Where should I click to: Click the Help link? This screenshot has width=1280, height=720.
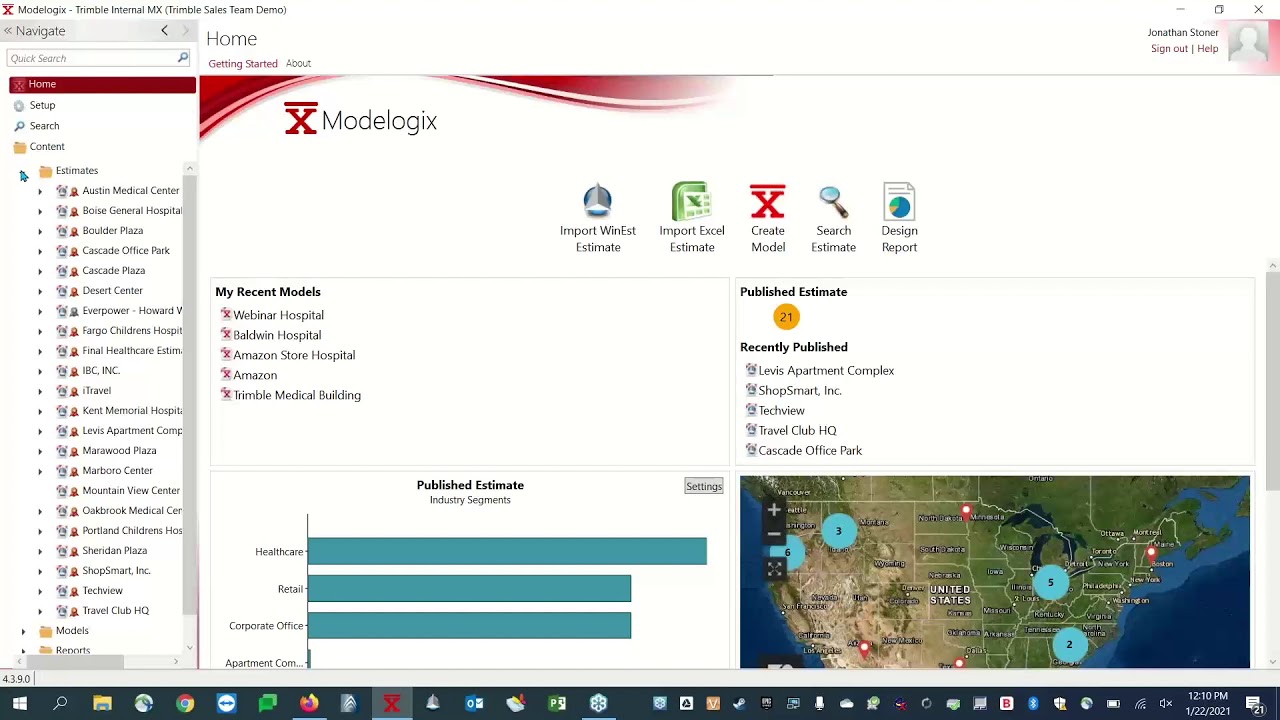[1208, 49]
